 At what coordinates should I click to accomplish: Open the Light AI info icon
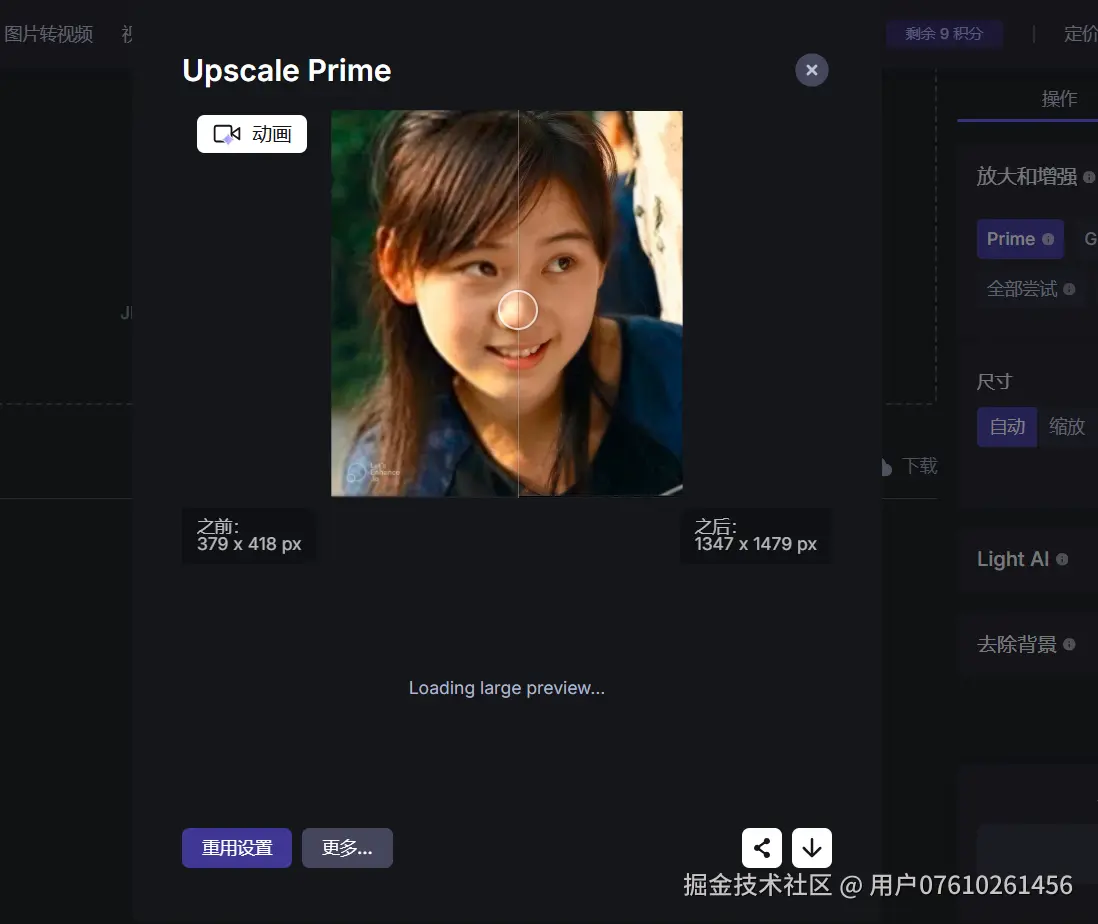[x=1062, y=559]
